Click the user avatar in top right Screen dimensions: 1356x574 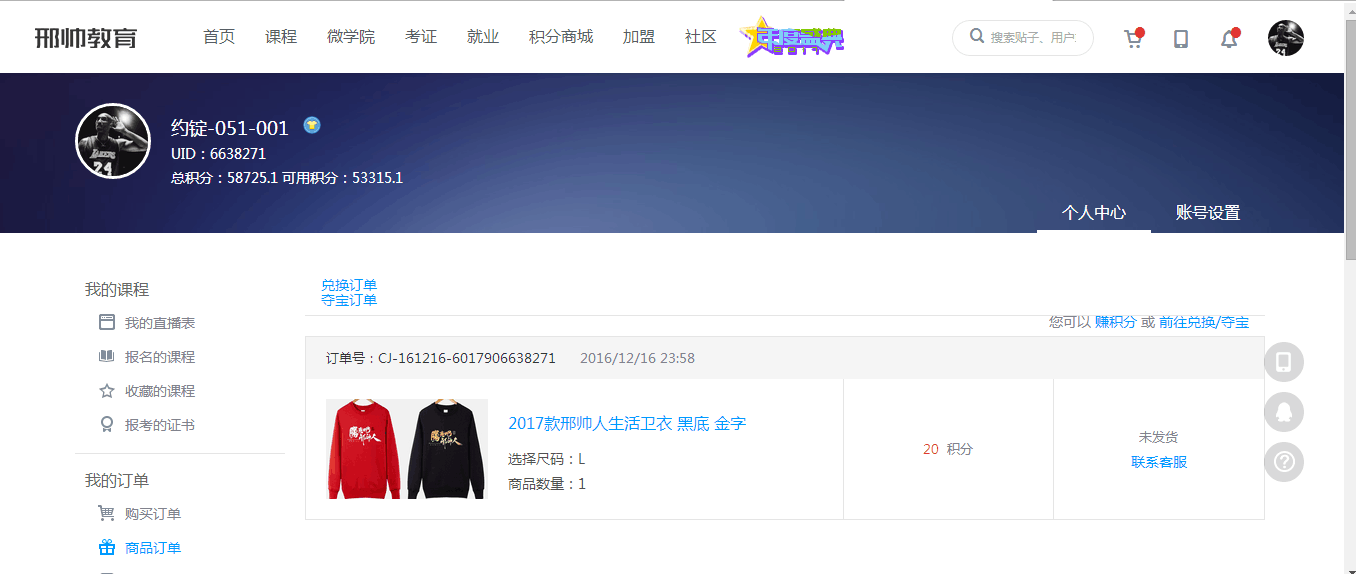click(x=1285, y=38)
